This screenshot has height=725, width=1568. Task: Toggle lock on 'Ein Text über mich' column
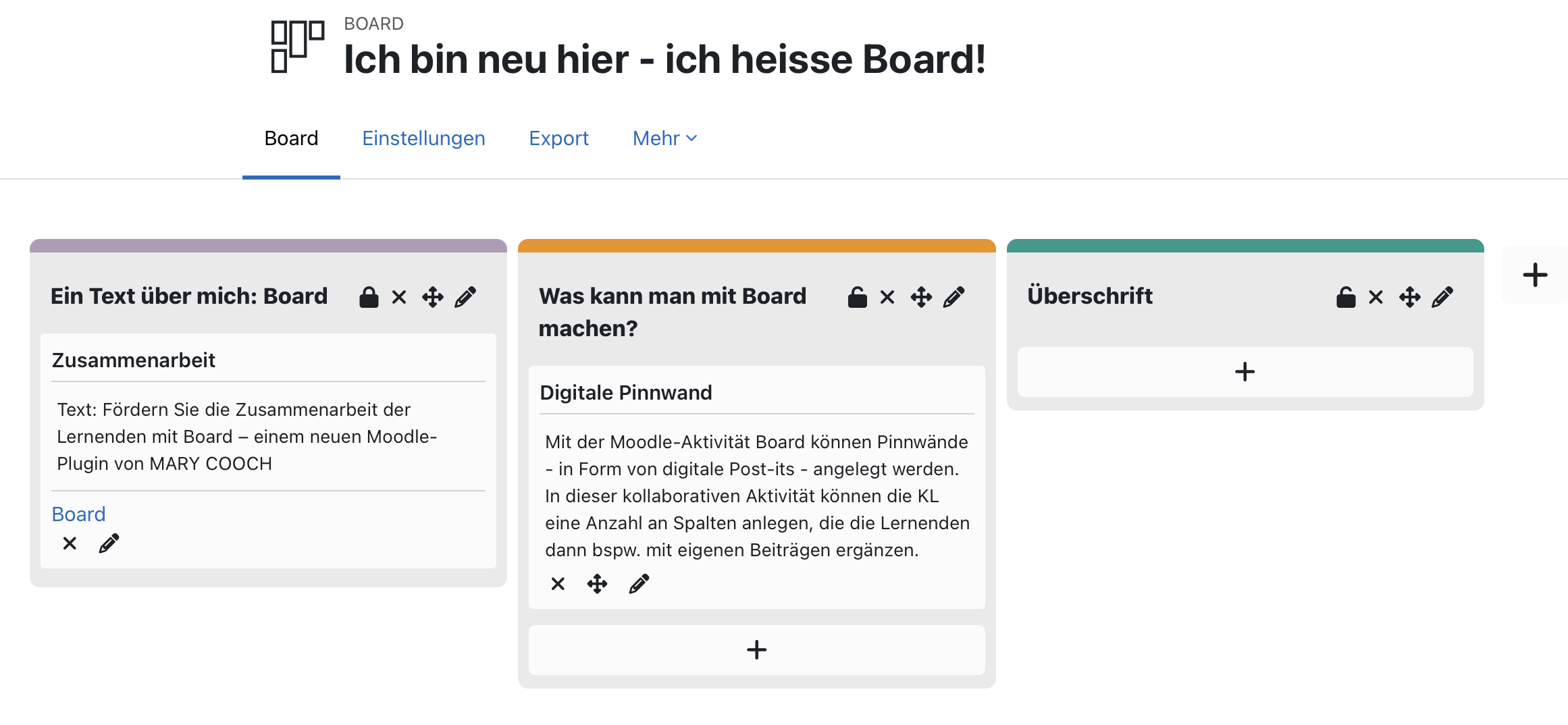369,297
